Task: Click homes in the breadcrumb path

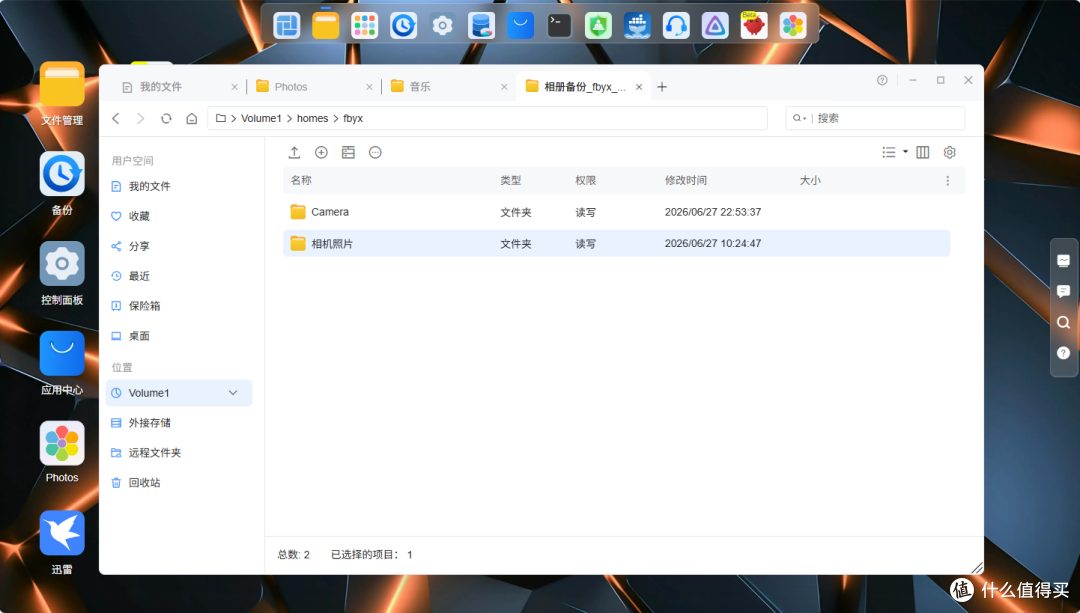Action: pos(312,118)
